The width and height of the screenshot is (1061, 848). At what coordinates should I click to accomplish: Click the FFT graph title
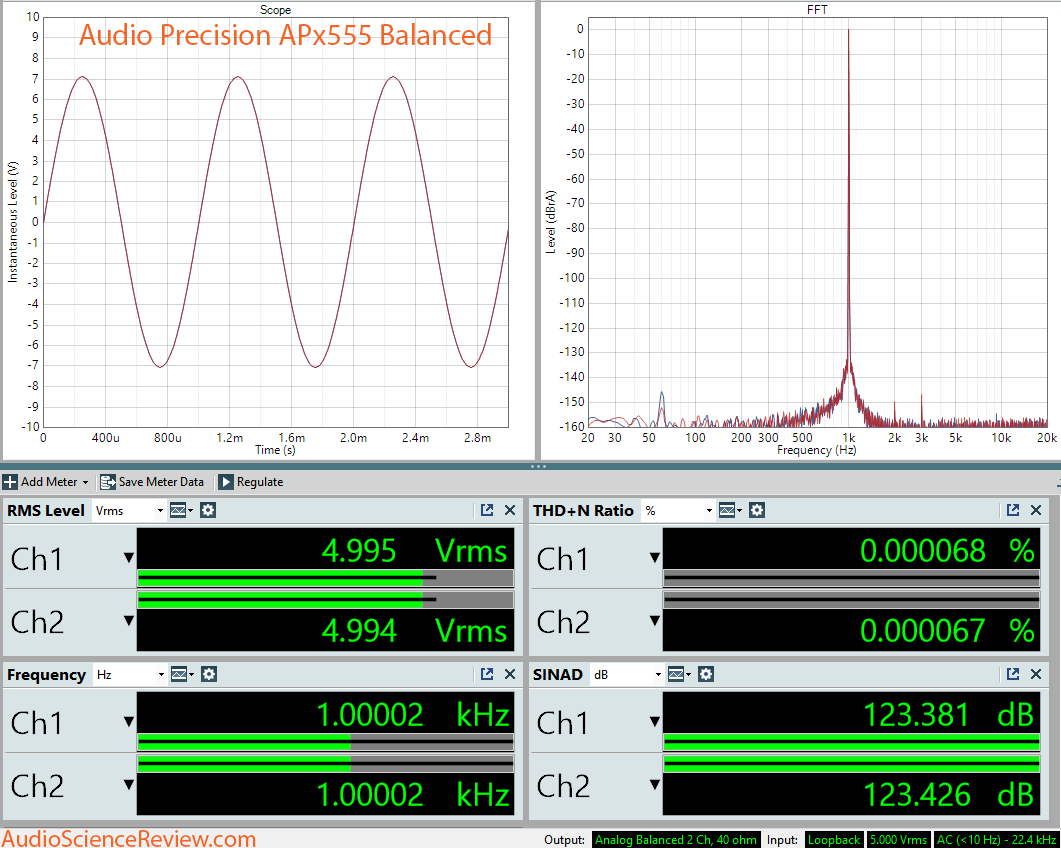click(817, 9)
